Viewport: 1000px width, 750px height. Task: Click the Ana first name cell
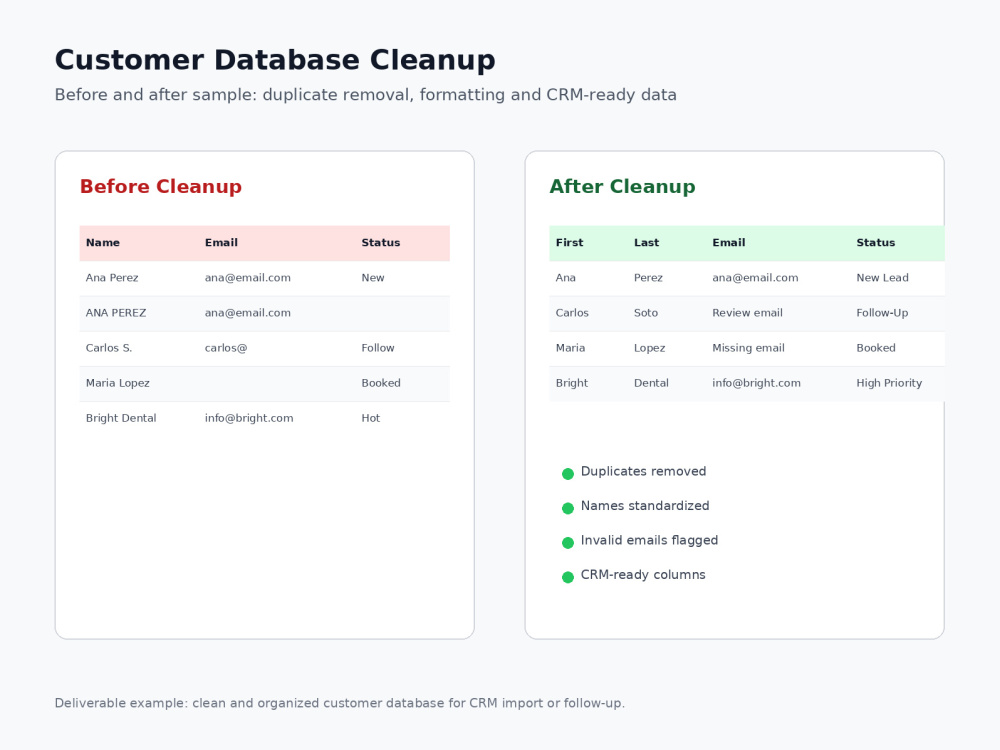(566, 277)
